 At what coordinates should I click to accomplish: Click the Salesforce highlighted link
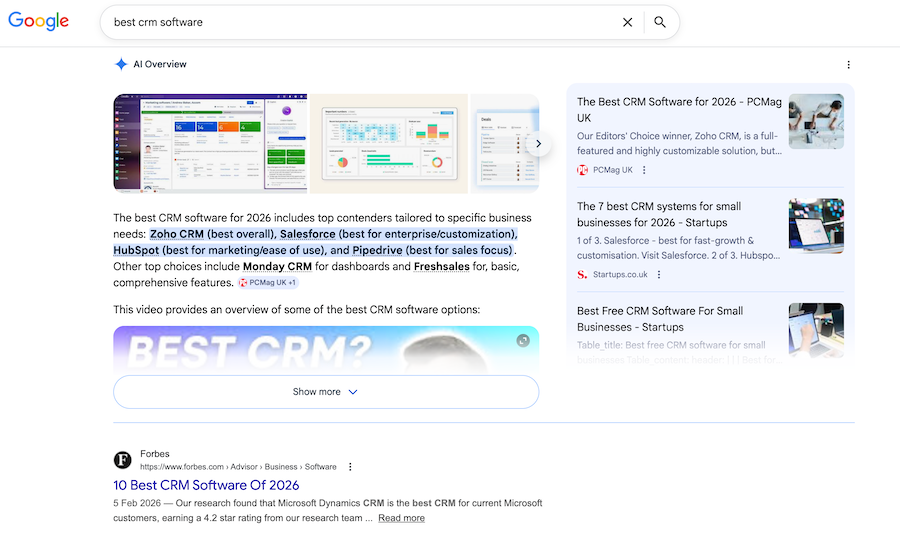point(308,234)
